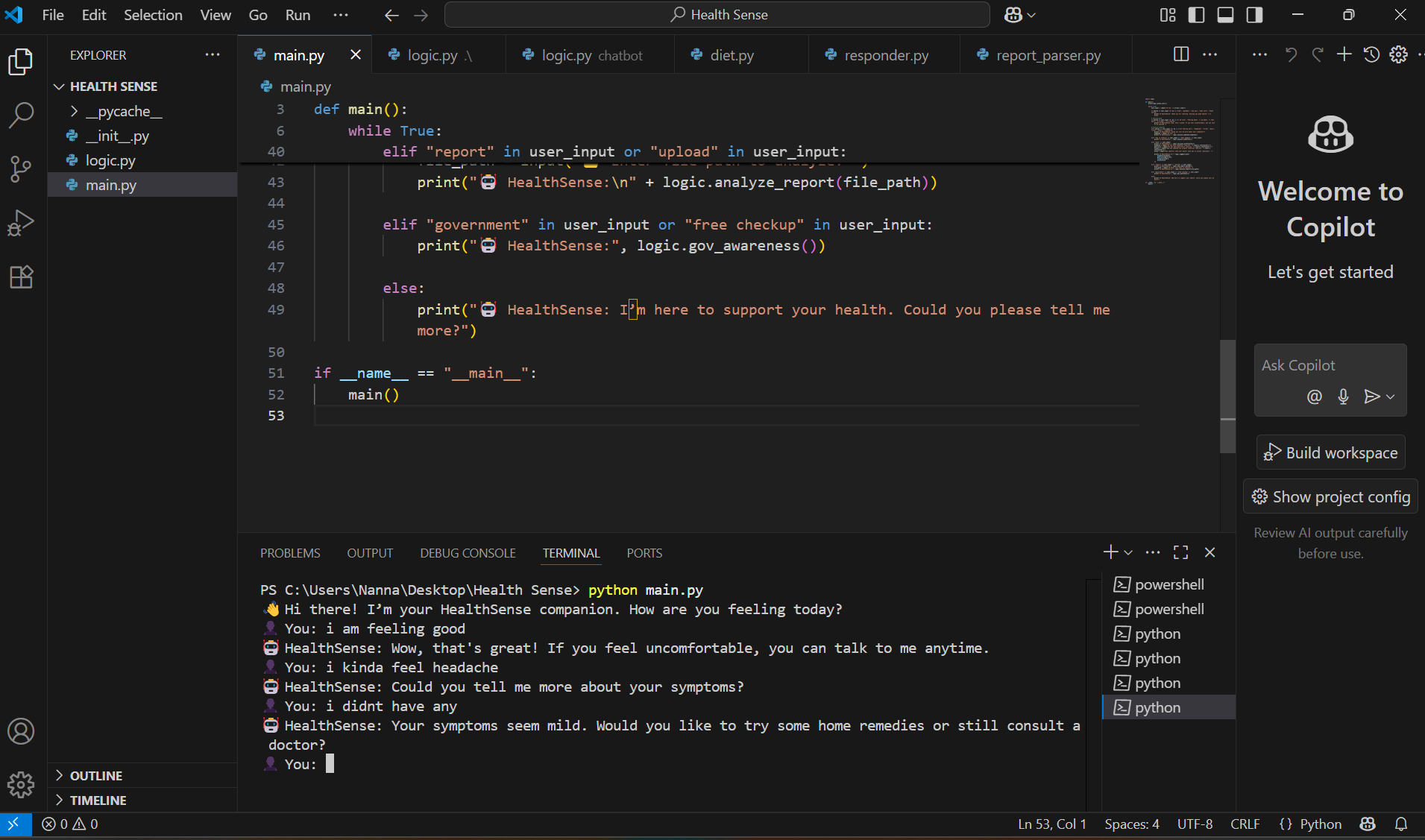Open the Extensions view
The image size is (1425, 840).
pyautogui.click(x=21, y=277)
